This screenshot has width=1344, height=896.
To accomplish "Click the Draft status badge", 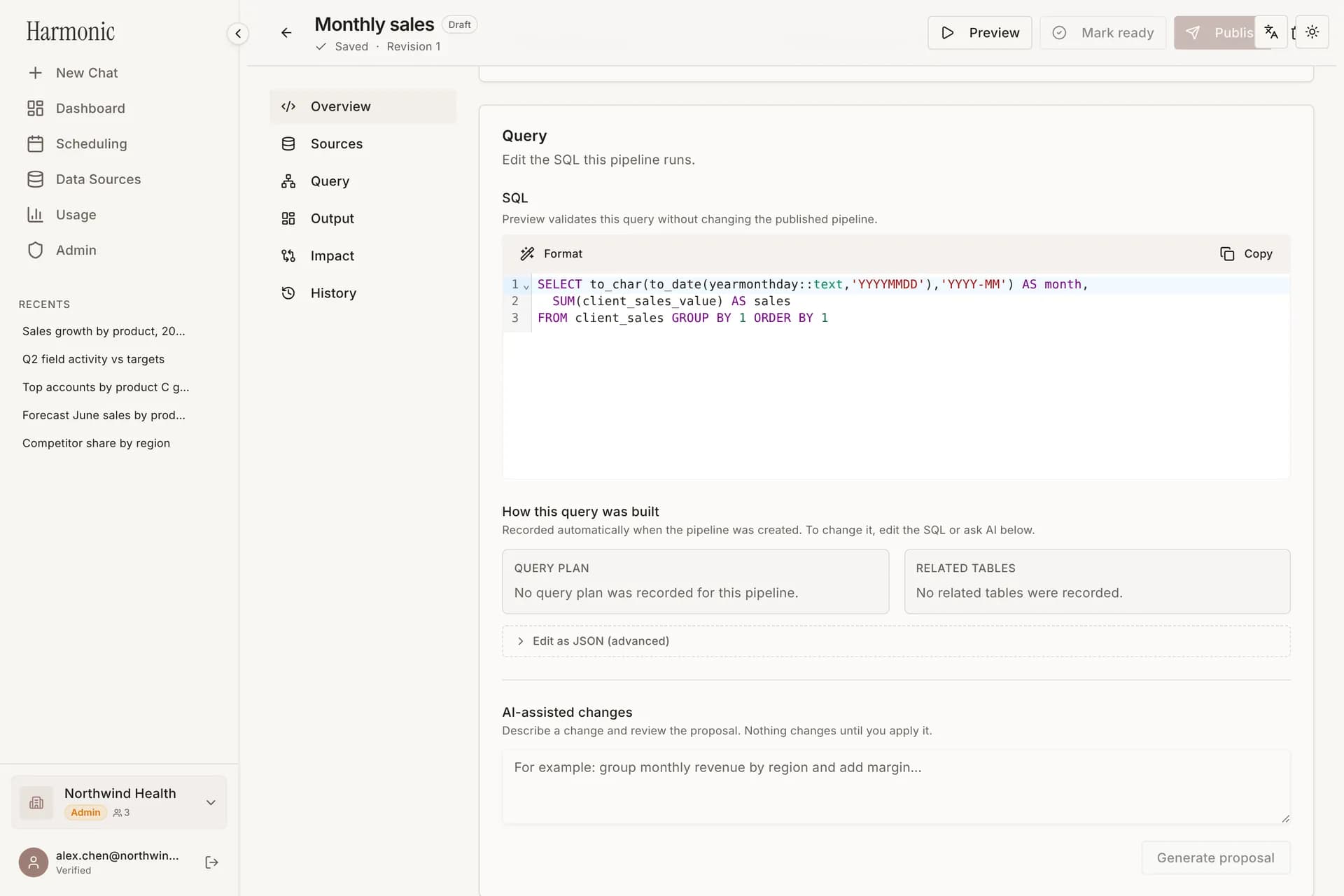I will coord(459,24).
